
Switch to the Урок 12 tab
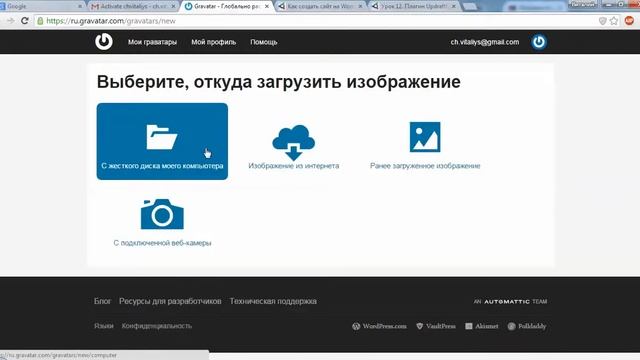(413, 7)
